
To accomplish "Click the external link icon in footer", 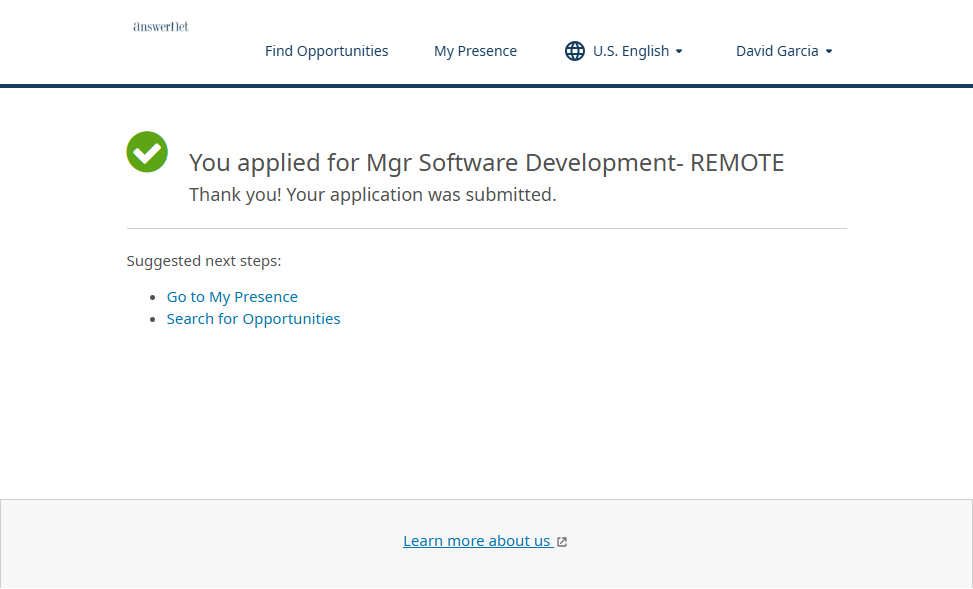I will (x=562, y=542).
